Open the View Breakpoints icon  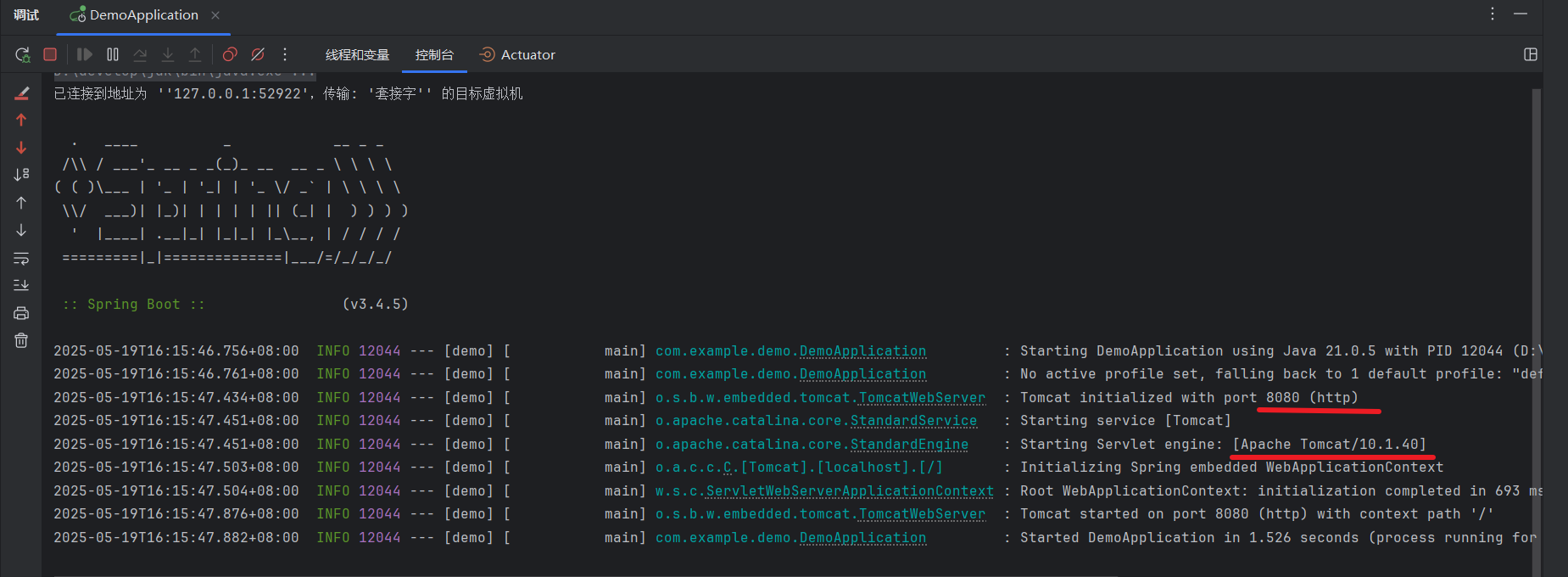point(230,54)
